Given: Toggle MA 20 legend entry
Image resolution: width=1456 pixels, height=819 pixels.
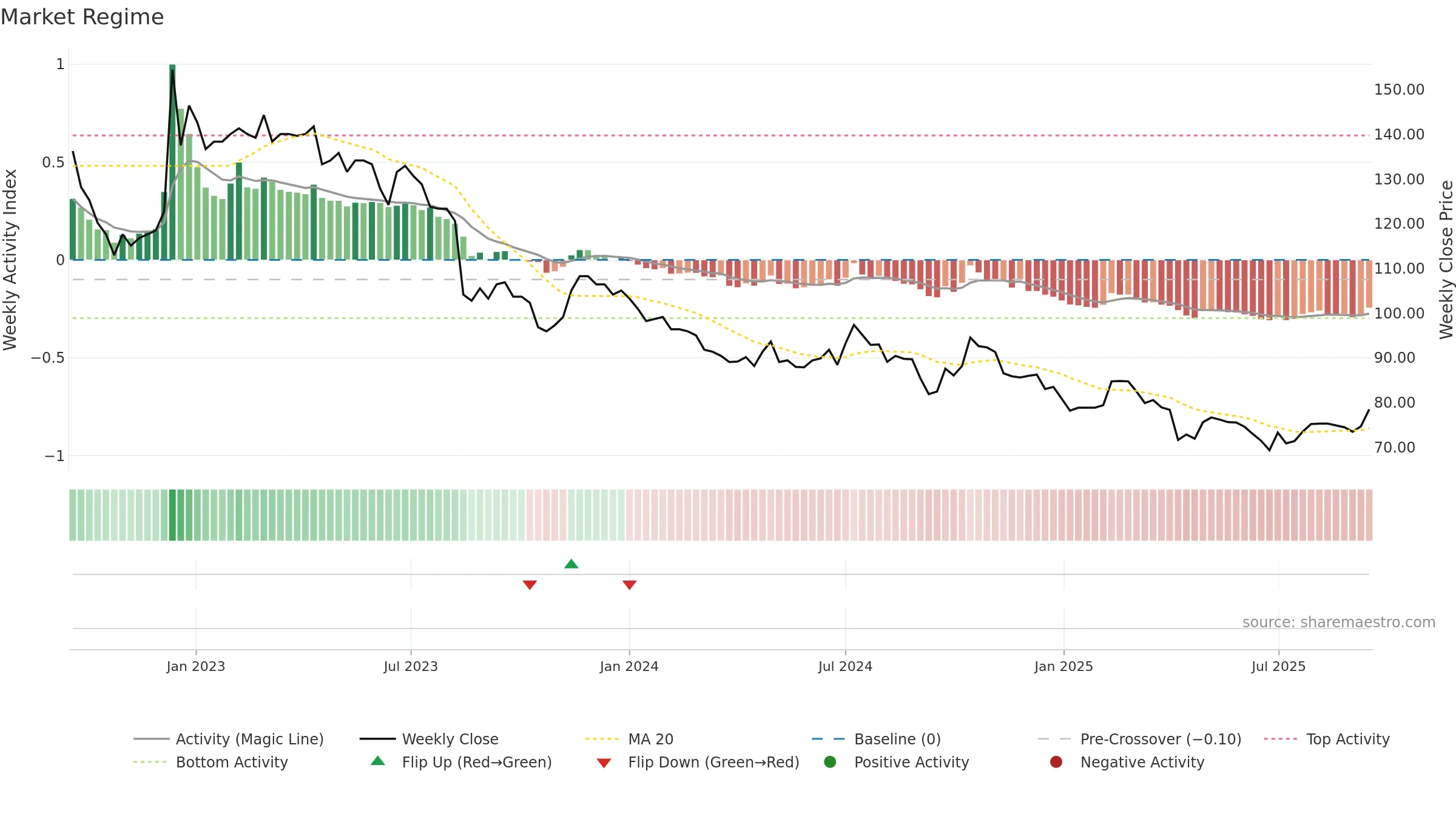Looking at the screenshot, I should click(x=630, y=739).
